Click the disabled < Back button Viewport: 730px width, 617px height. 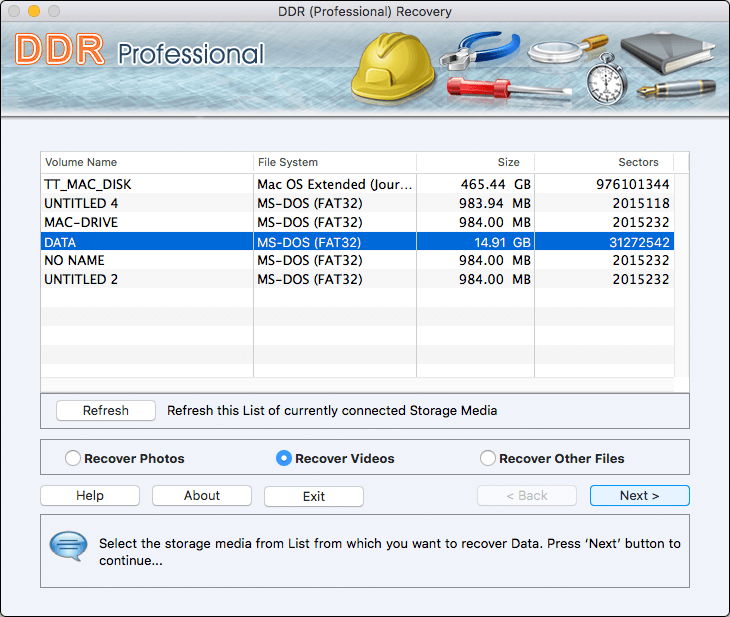coord(527,495)
